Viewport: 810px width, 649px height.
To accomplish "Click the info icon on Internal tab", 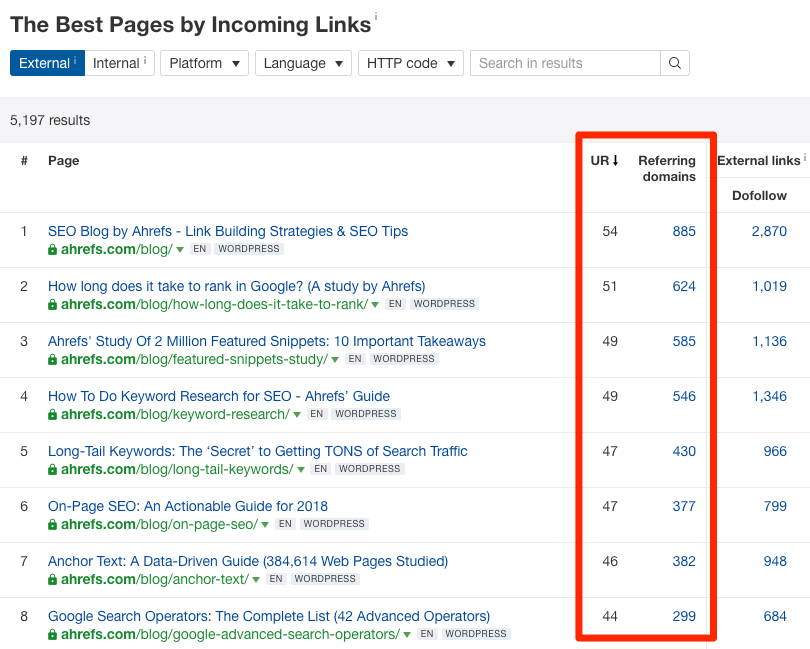I will 145,60.
